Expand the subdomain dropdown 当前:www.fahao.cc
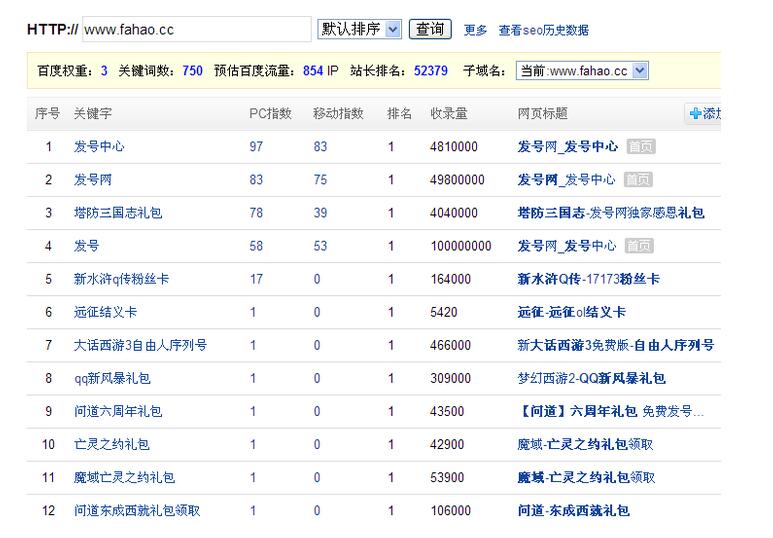Viewport: 773px width, 538px height. 582,71
